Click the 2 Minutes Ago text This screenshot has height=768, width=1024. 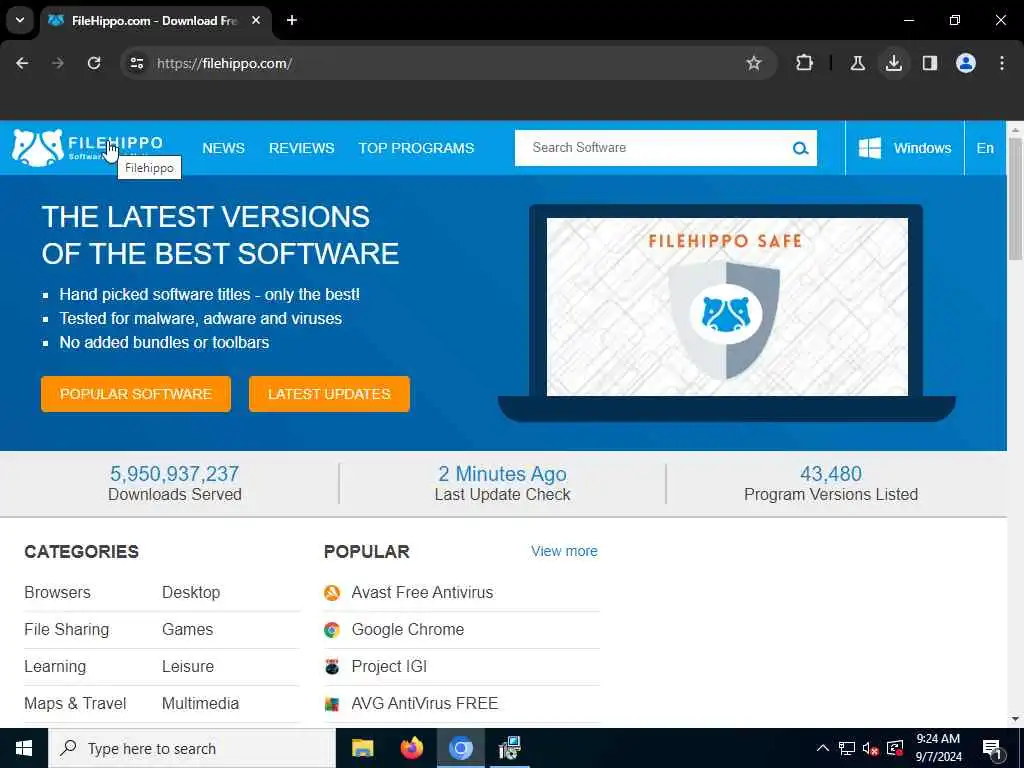coord(502,473)
